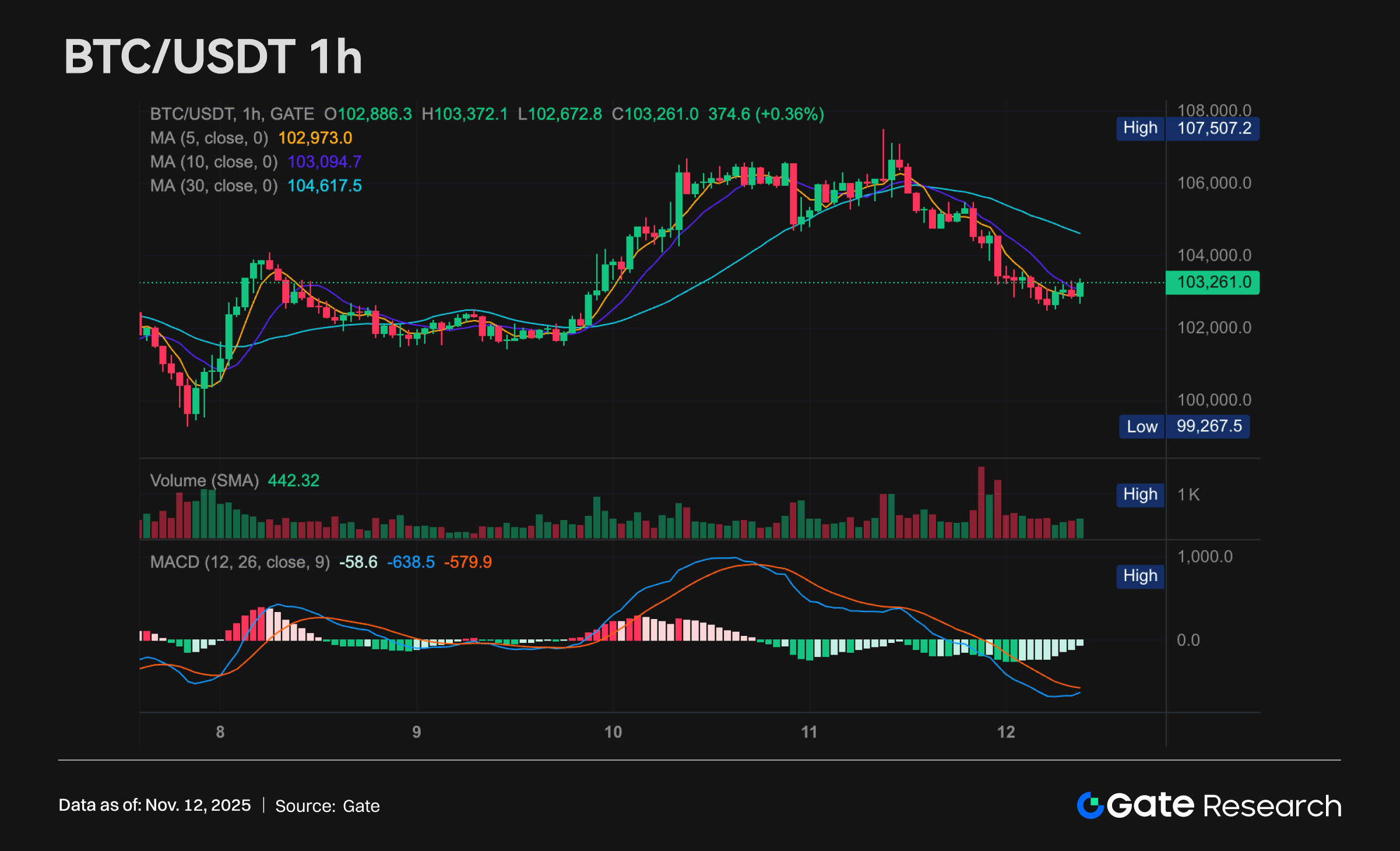Click the volume pane High badge
This screenshot has height=851, width=1400.
click(1140, 495)
